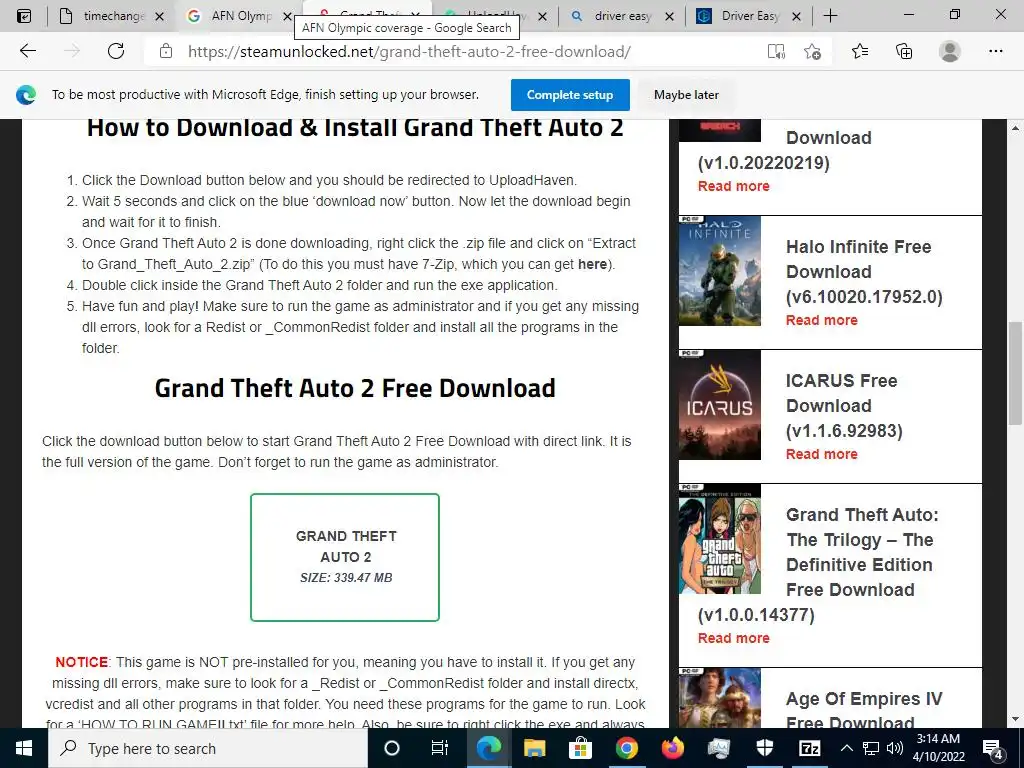This screenshot has width=1024, height=768.
Task: Click the ICARUS cover thumbnail
Action: pos(720,405)
